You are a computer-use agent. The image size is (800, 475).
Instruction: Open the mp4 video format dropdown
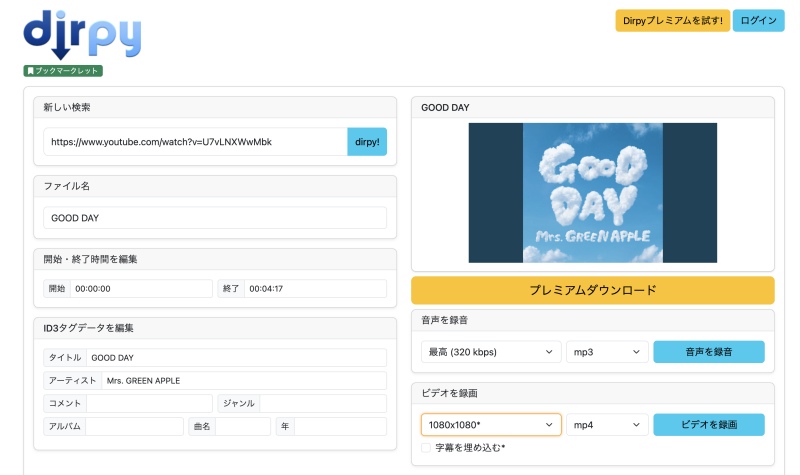[x=607, y=425]
